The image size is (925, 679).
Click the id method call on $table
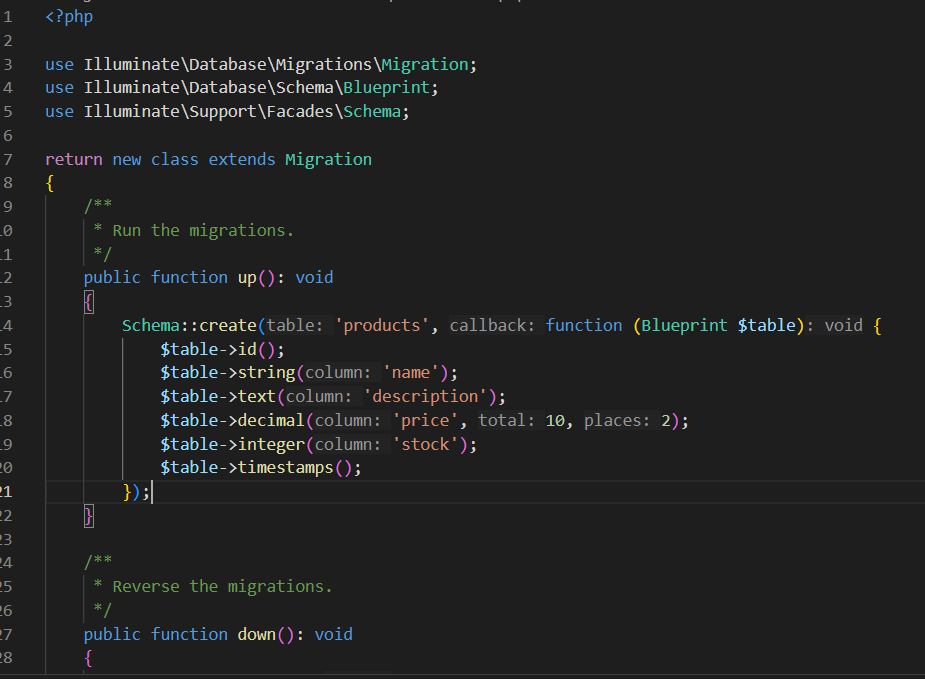(248, 349)
